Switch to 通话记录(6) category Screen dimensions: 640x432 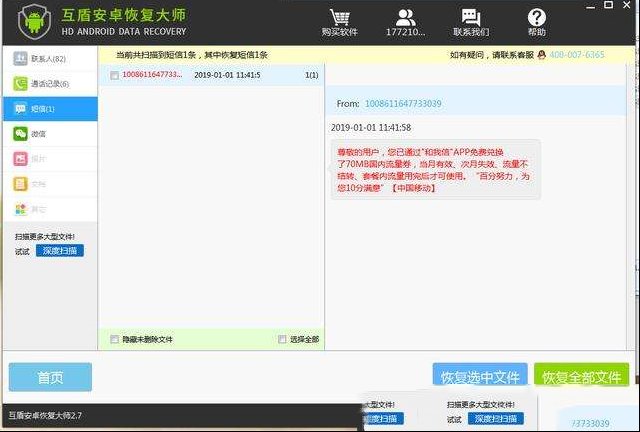(50, 83)
